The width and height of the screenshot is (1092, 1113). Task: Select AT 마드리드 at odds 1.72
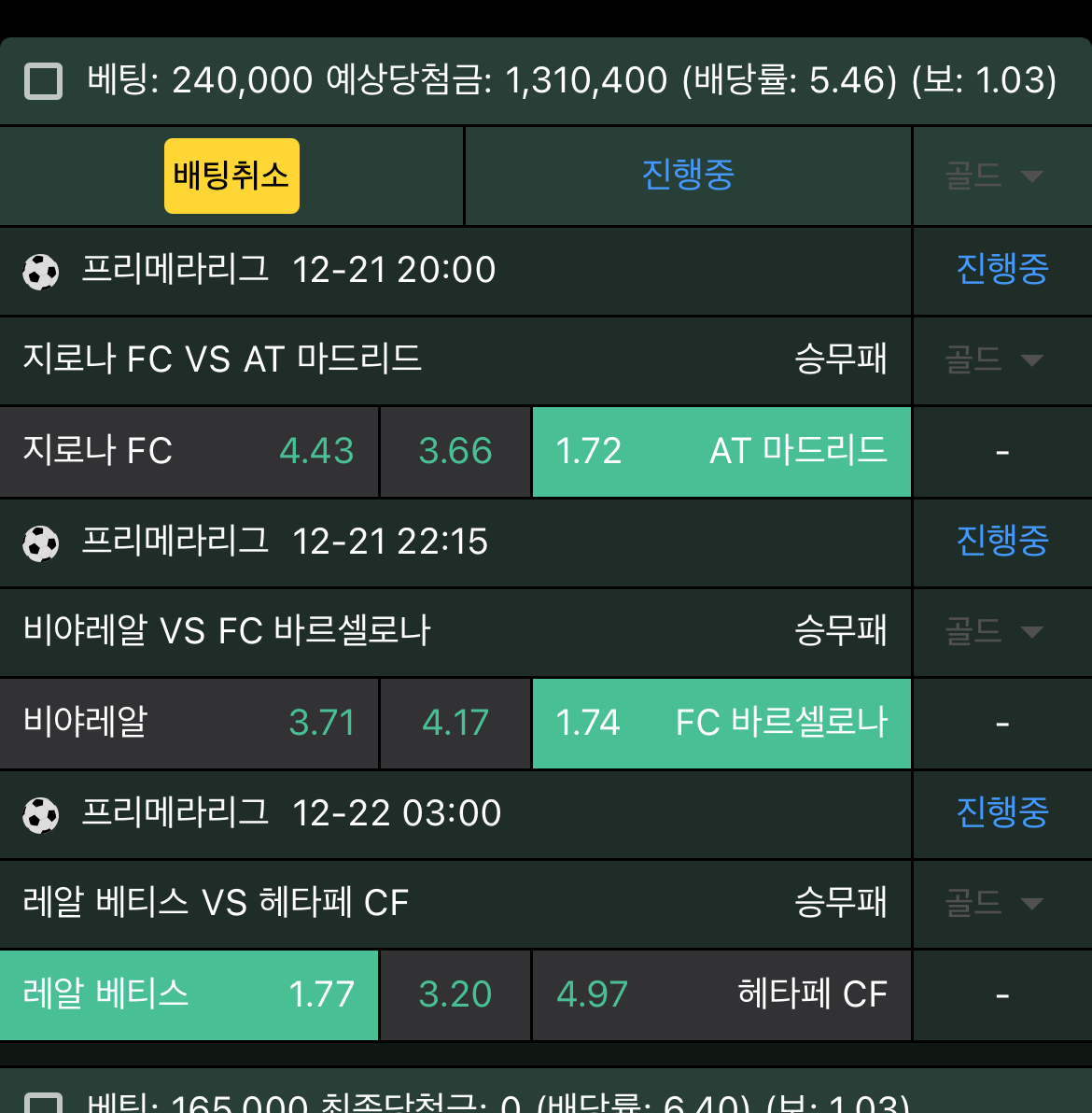(x=721, y=452)
